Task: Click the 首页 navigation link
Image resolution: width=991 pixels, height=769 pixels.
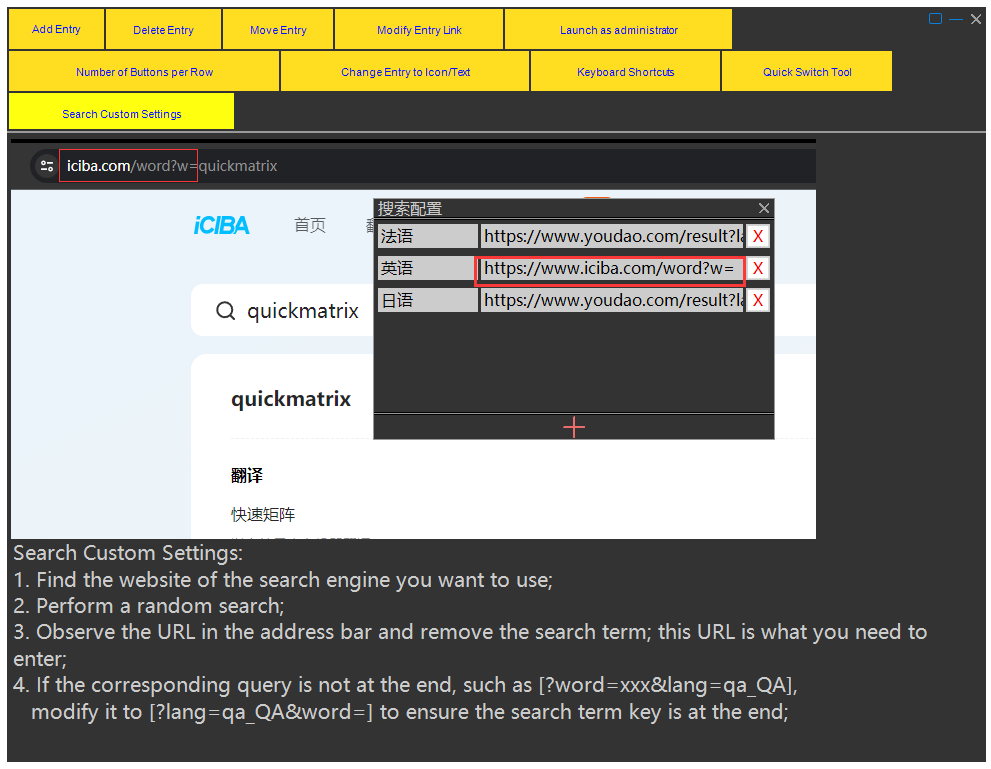Action: tap(310, 225)
